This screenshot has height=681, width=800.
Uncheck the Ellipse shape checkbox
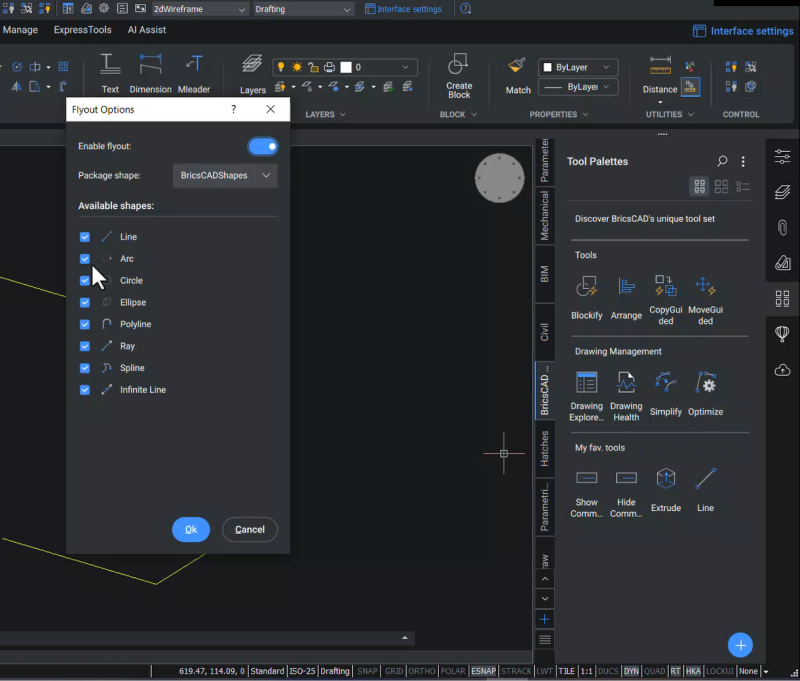coord(85,302)
